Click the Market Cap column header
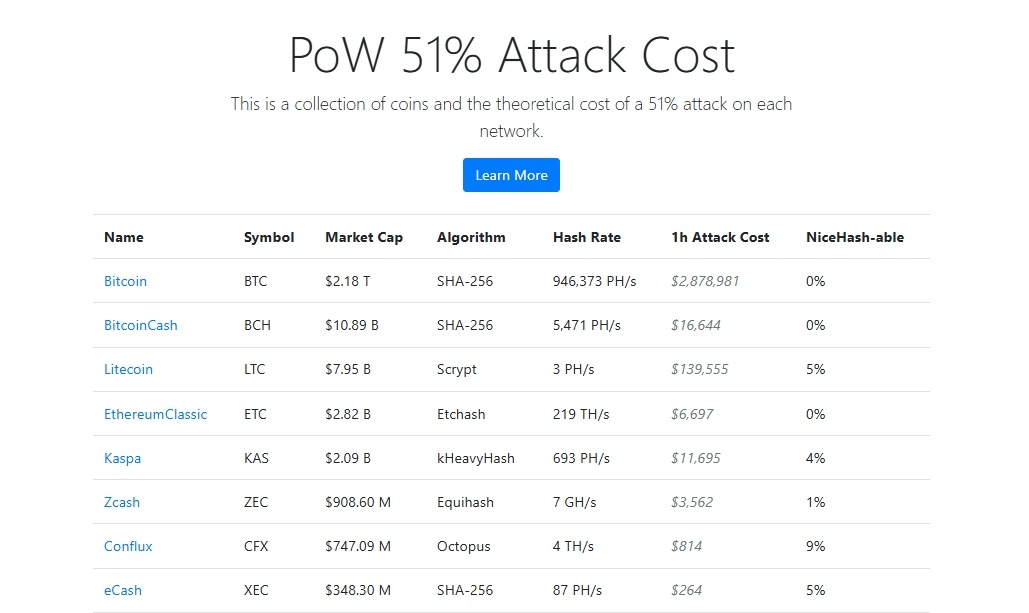The image size is (1029, 613). click(x=364, y=237)
